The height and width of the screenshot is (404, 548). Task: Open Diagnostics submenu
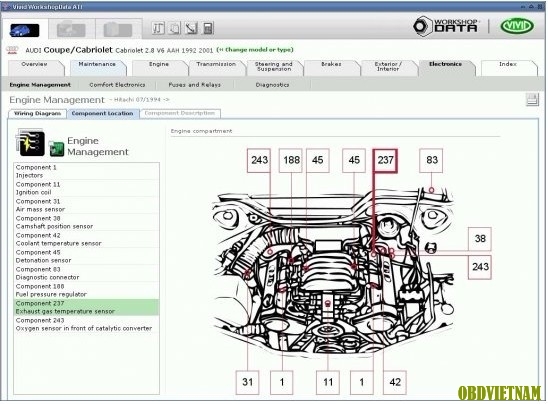click(272, 85)
